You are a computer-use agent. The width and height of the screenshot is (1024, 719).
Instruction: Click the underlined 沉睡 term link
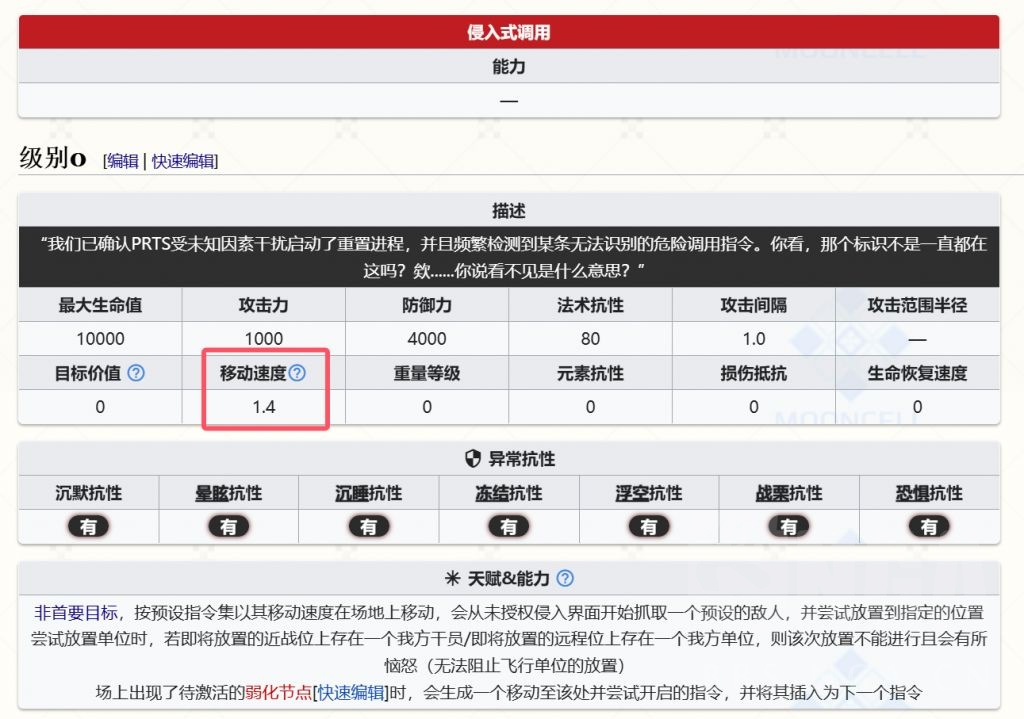coord(349,491)
